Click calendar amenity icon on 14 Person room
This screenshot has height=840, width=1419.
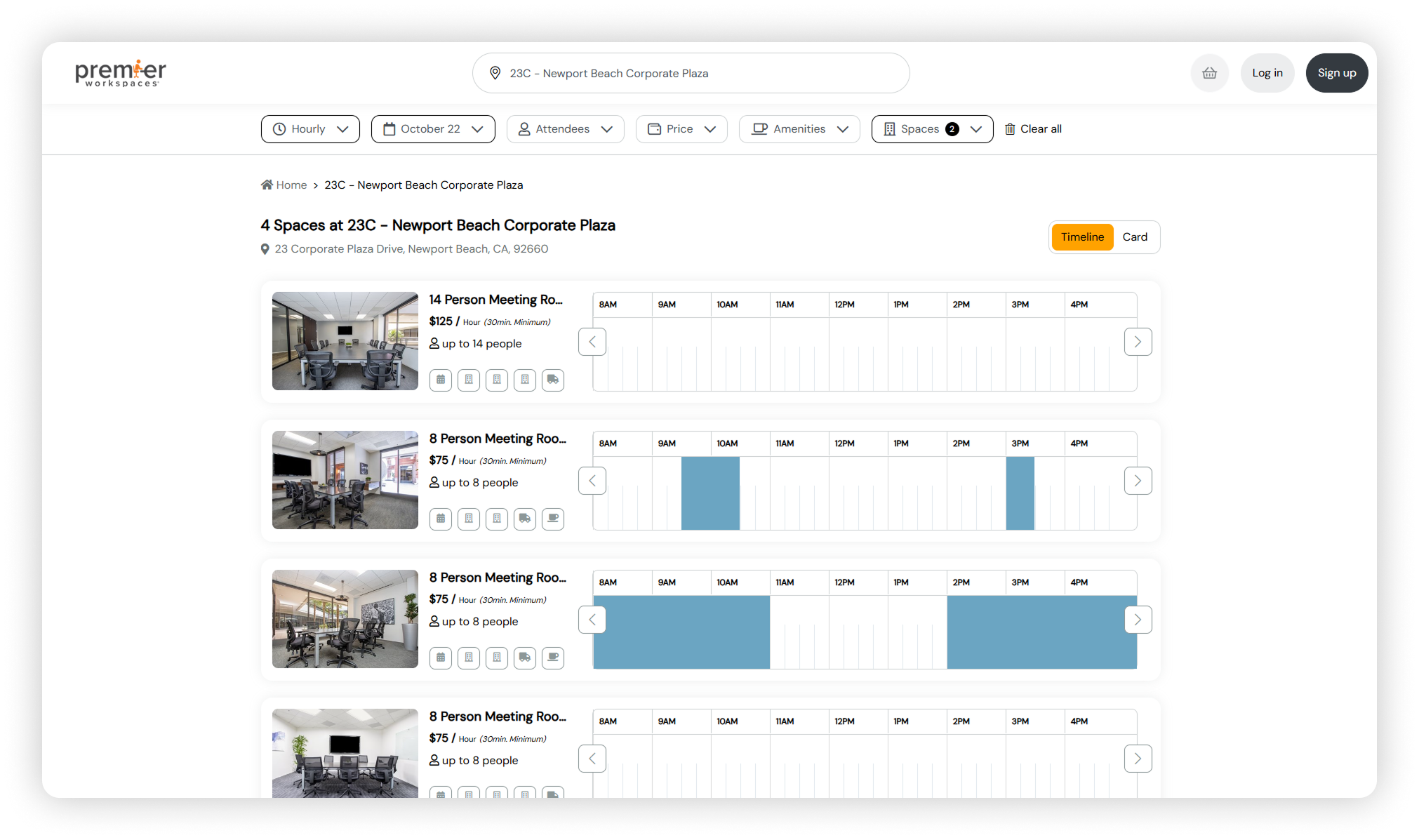[441, 380]
